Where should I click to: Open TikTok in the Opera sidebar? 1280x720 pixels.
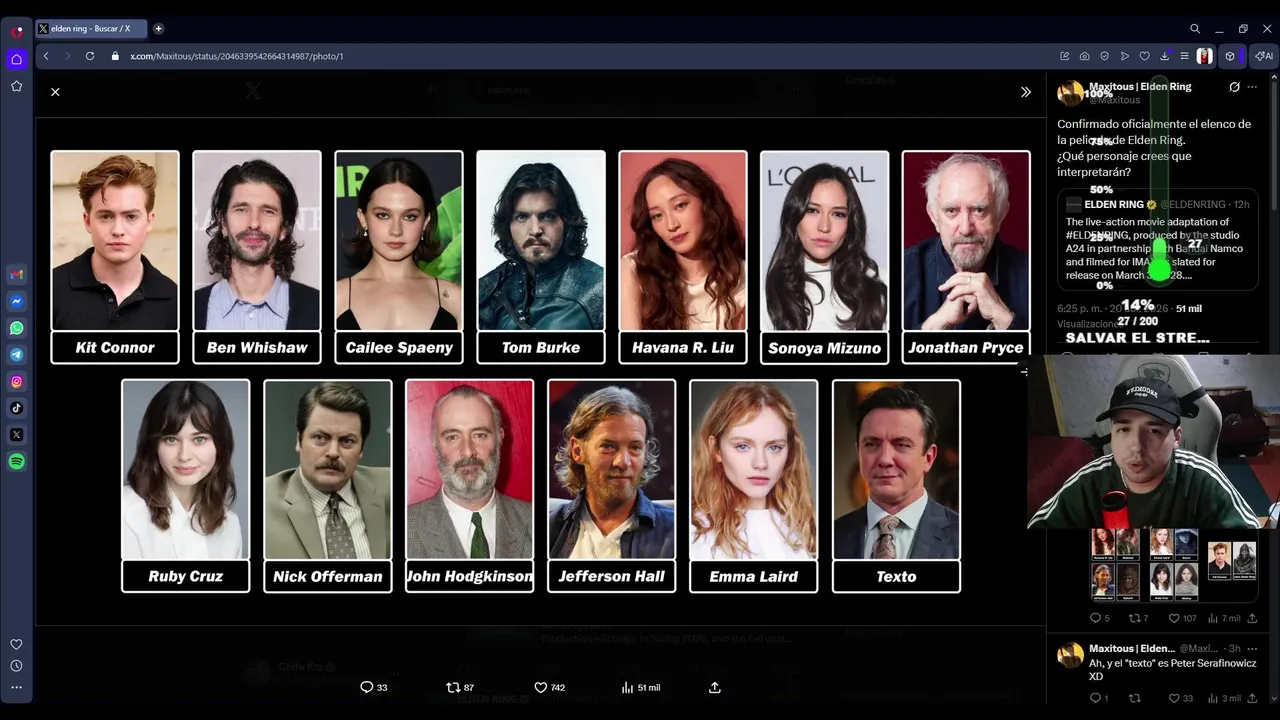coord(17,408)
